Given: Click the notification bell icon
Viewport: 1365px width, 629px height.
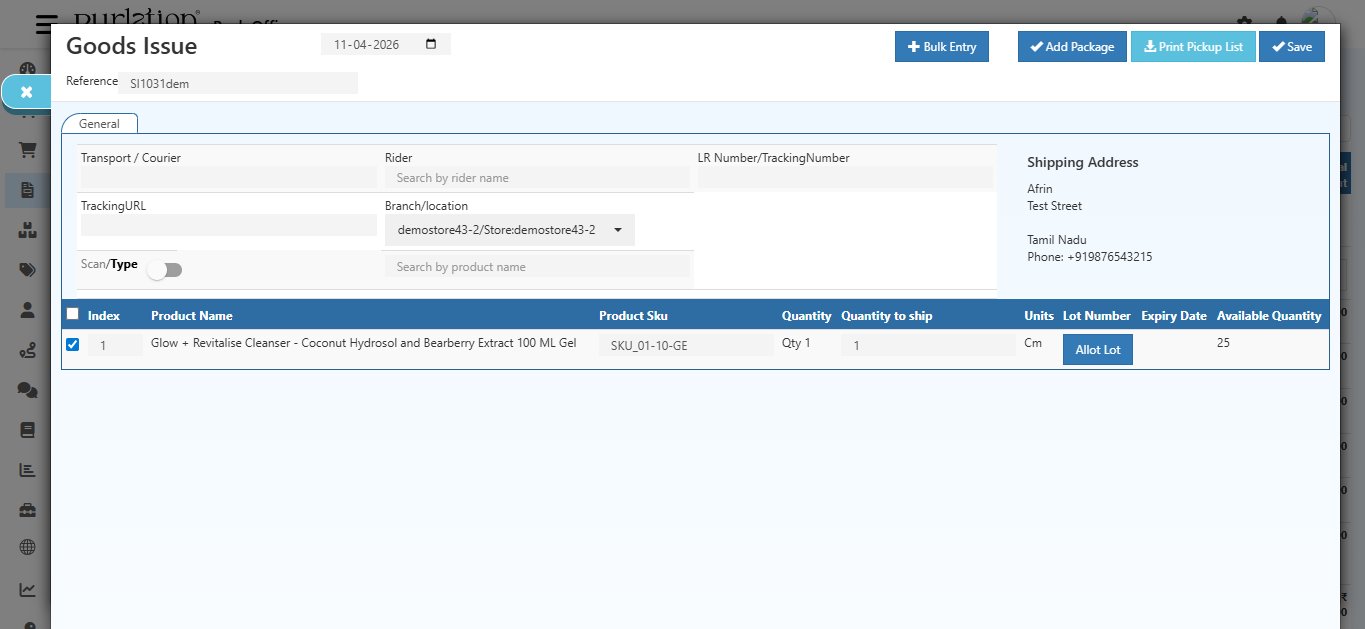Looking at the screenshot, I should click(x=1280, y=18).
